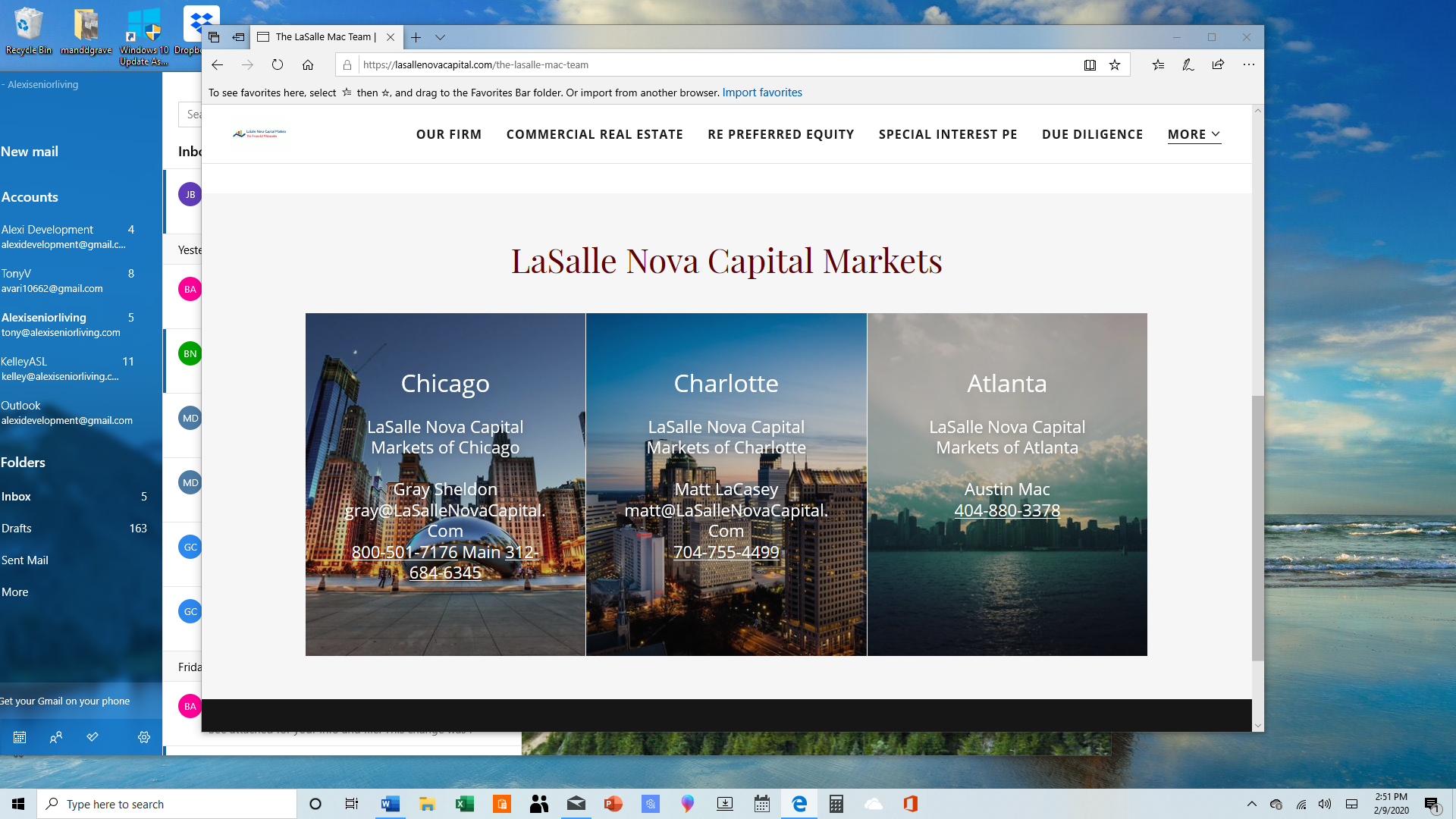Image resolution: width=1456 pixels, height=819 pixels.
Task: Open the Windows Start menu
Action: [18, 804]
